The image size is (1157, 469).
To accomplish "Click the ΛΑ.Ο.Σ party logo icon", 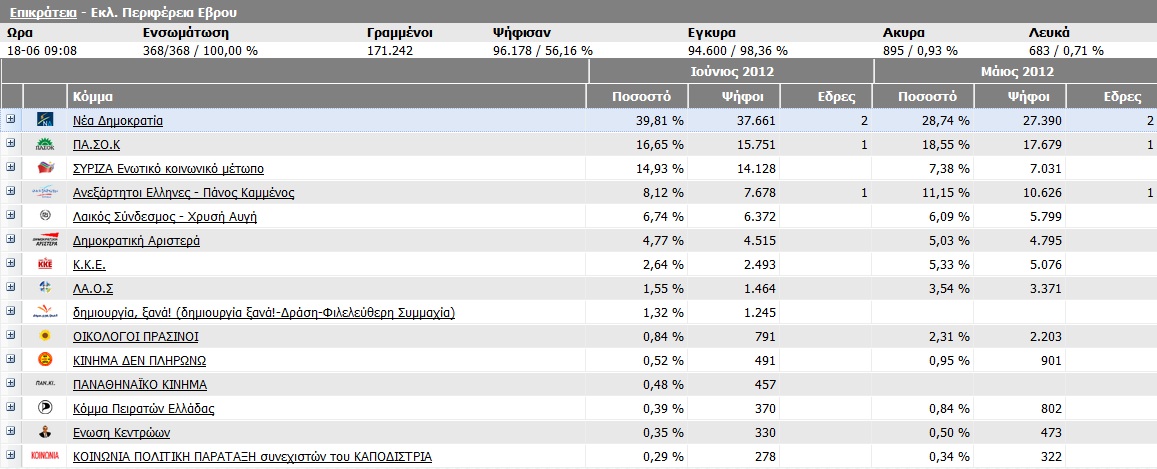I will coord(44,288).
